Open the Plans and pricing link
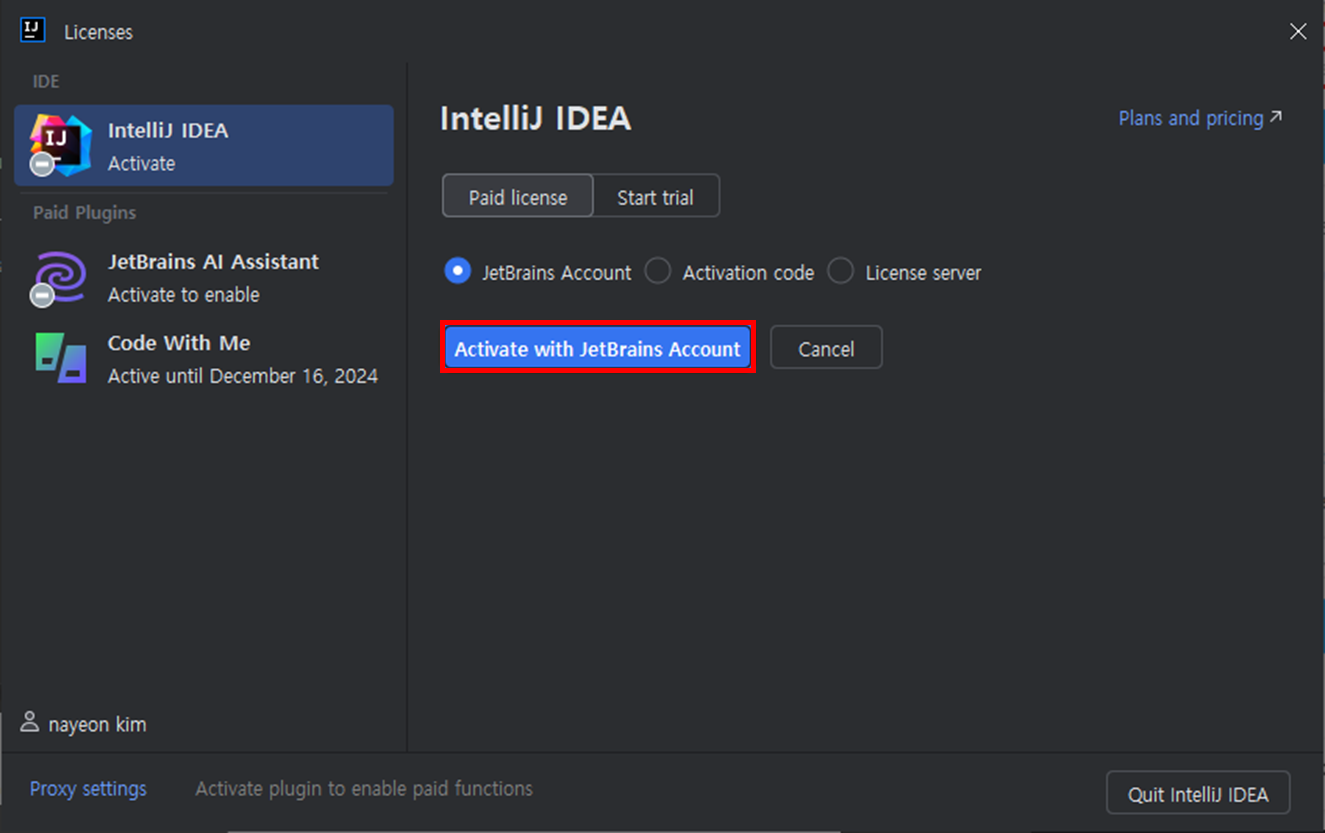The height and width of the screenshot is (833, 1325). pyautogui.click(x=1200, y=118)
